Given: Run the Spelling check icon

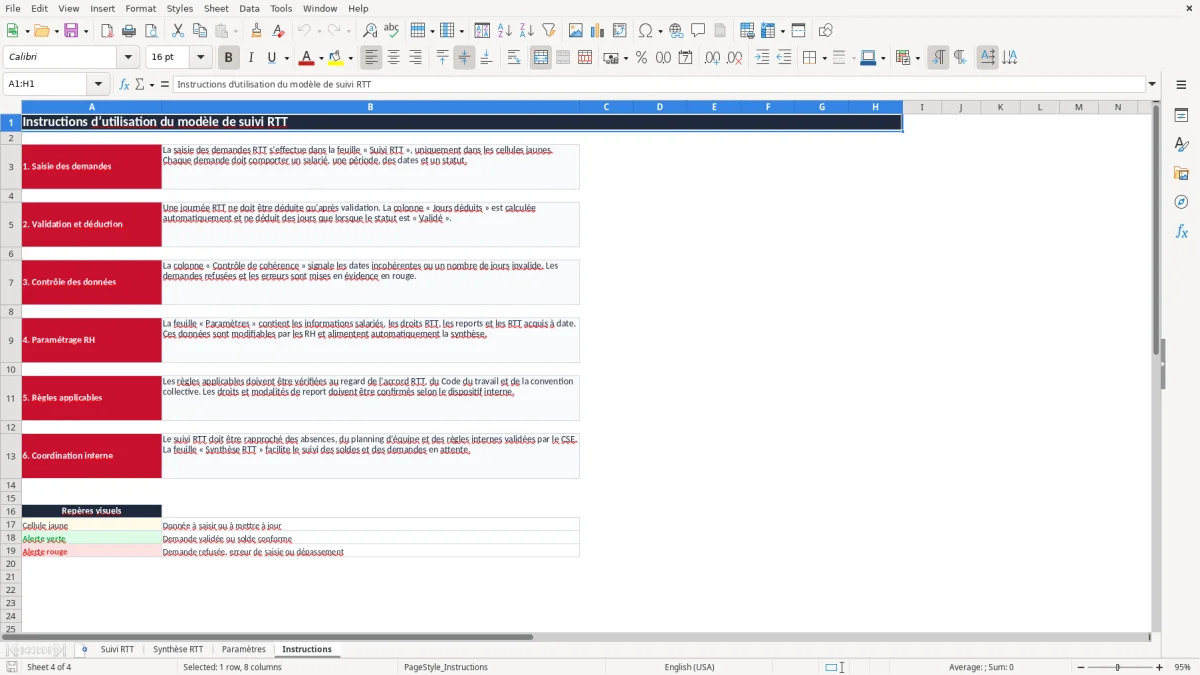Looking at the screenshot, I should (x=392, y=31).
